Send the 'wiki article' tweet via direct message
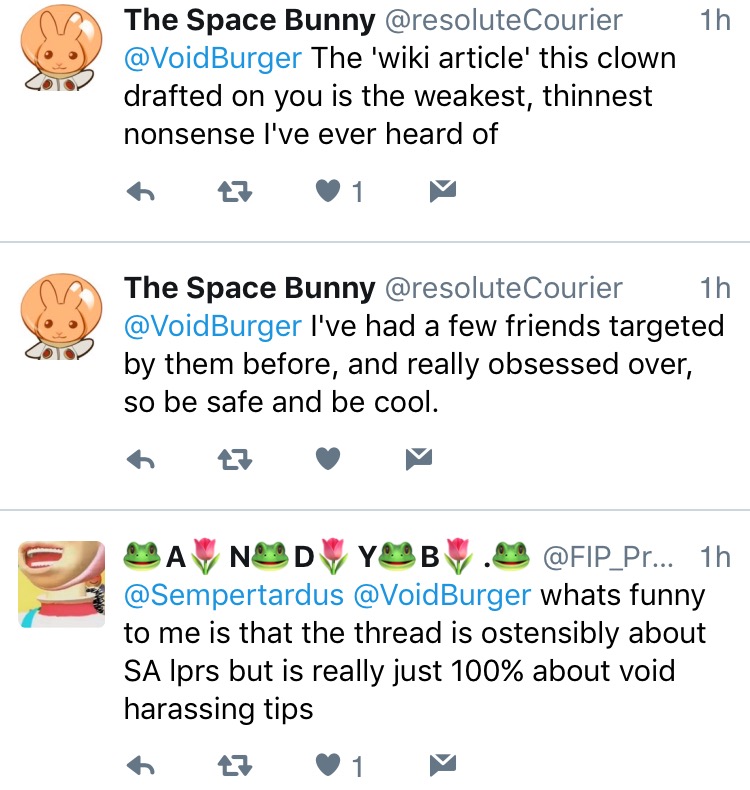The image size is (750, 790). pyautogui.click(x=443, y=190)
